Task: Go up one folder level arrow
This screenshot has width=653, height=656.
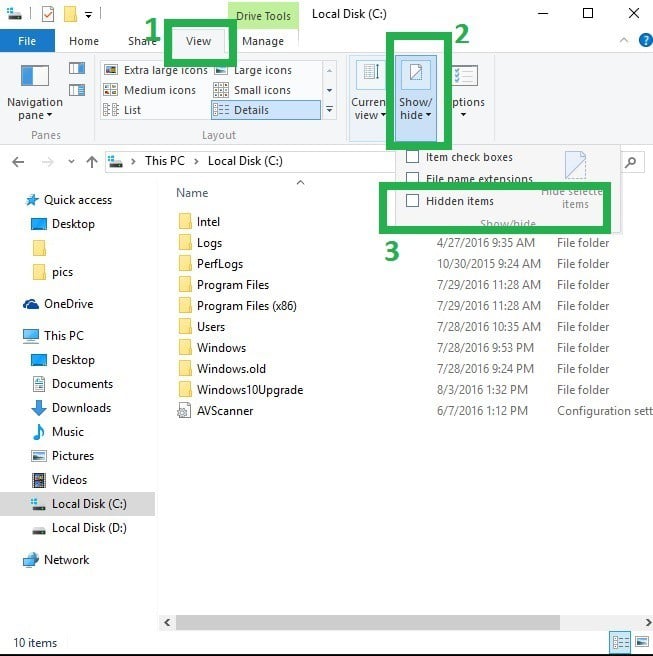Action: 92,161
